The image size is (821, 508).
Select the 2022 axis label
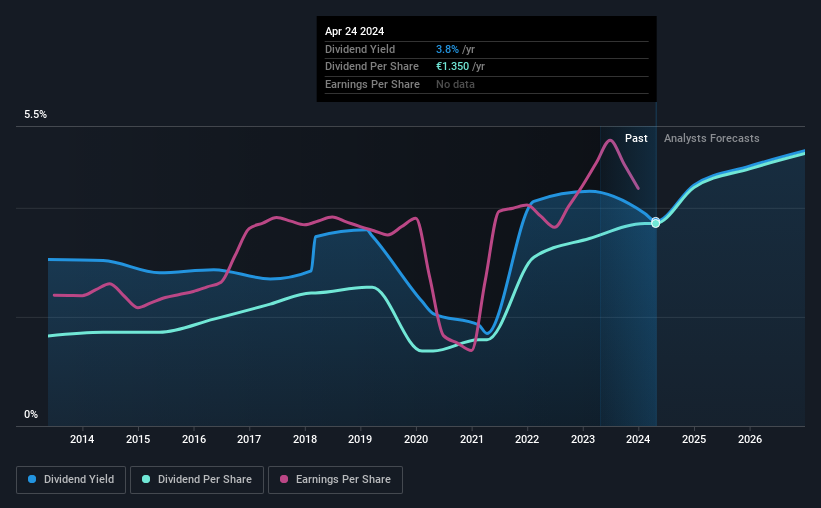[527, 439]
